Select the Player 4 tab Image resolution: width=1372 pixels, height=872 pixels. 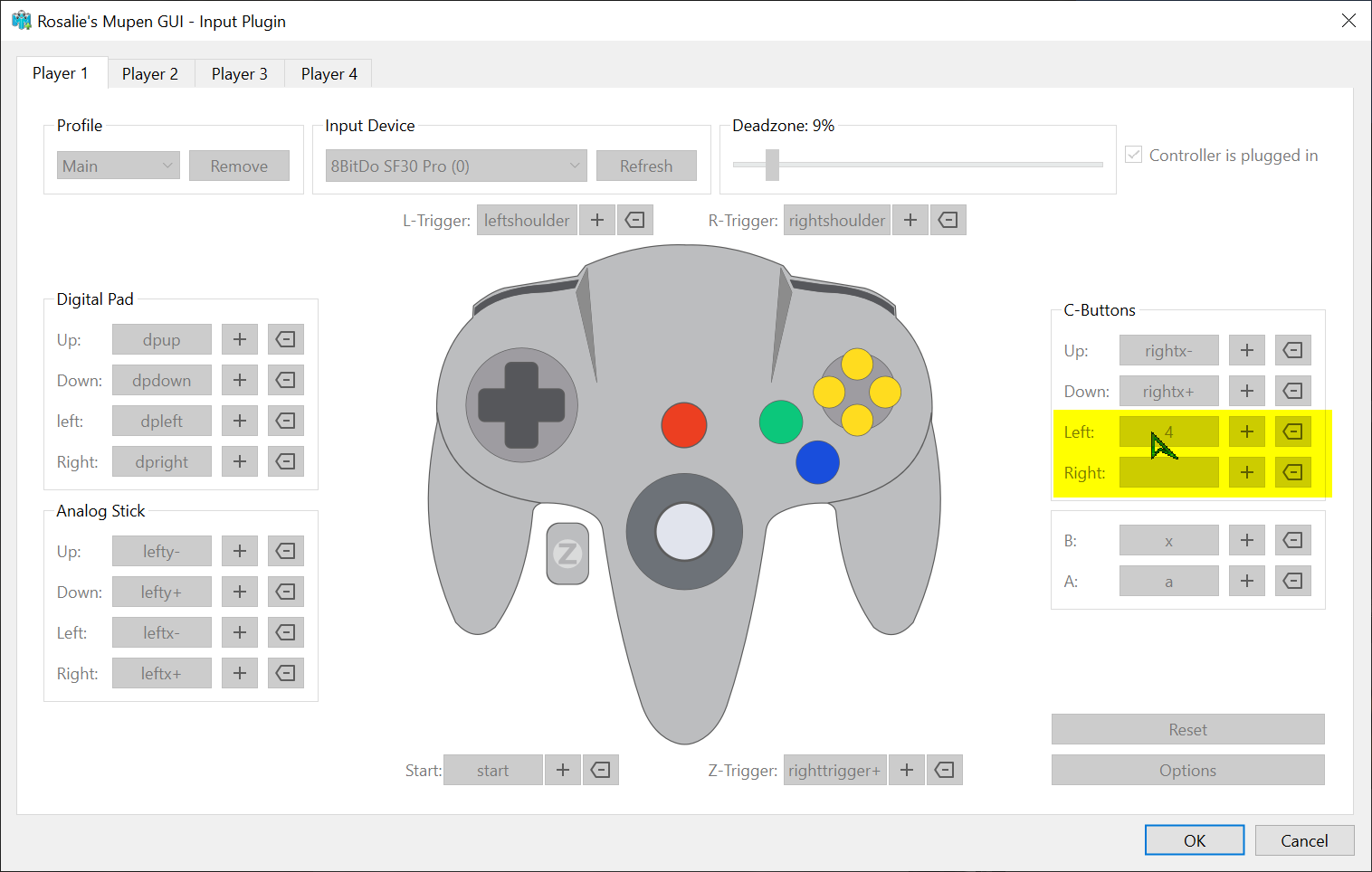(328, 73)
